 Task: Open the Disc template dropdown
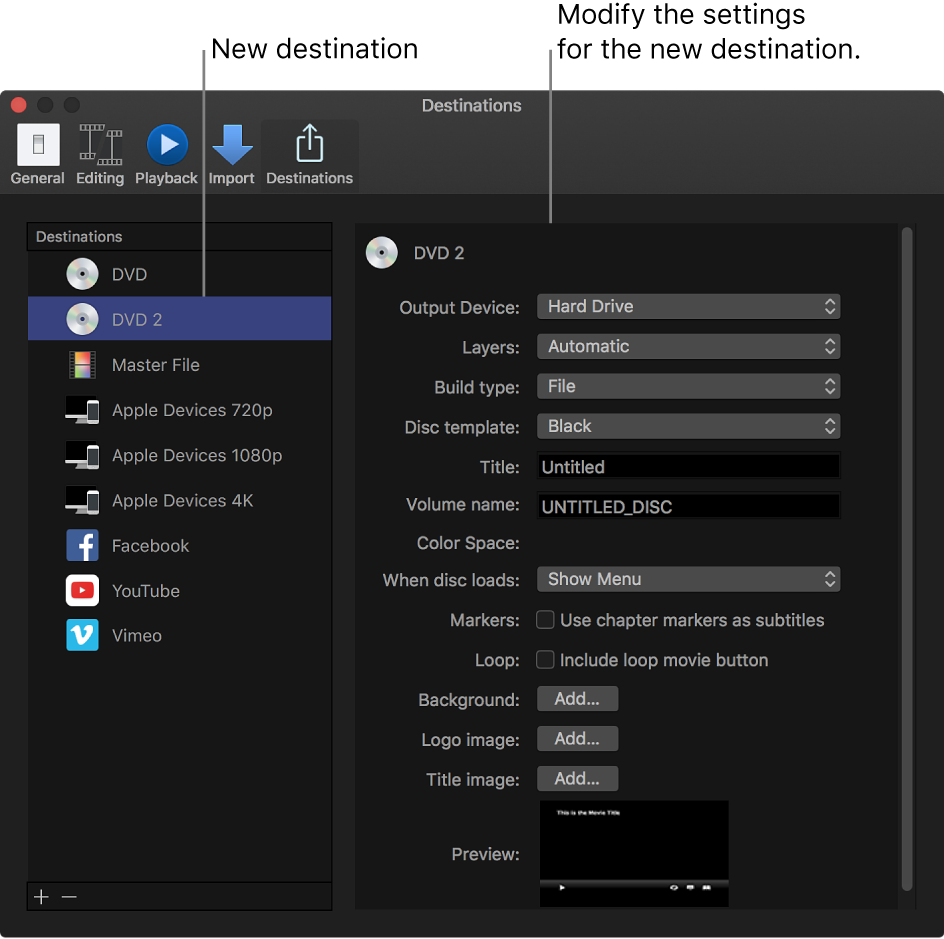[x=688, y=427]
